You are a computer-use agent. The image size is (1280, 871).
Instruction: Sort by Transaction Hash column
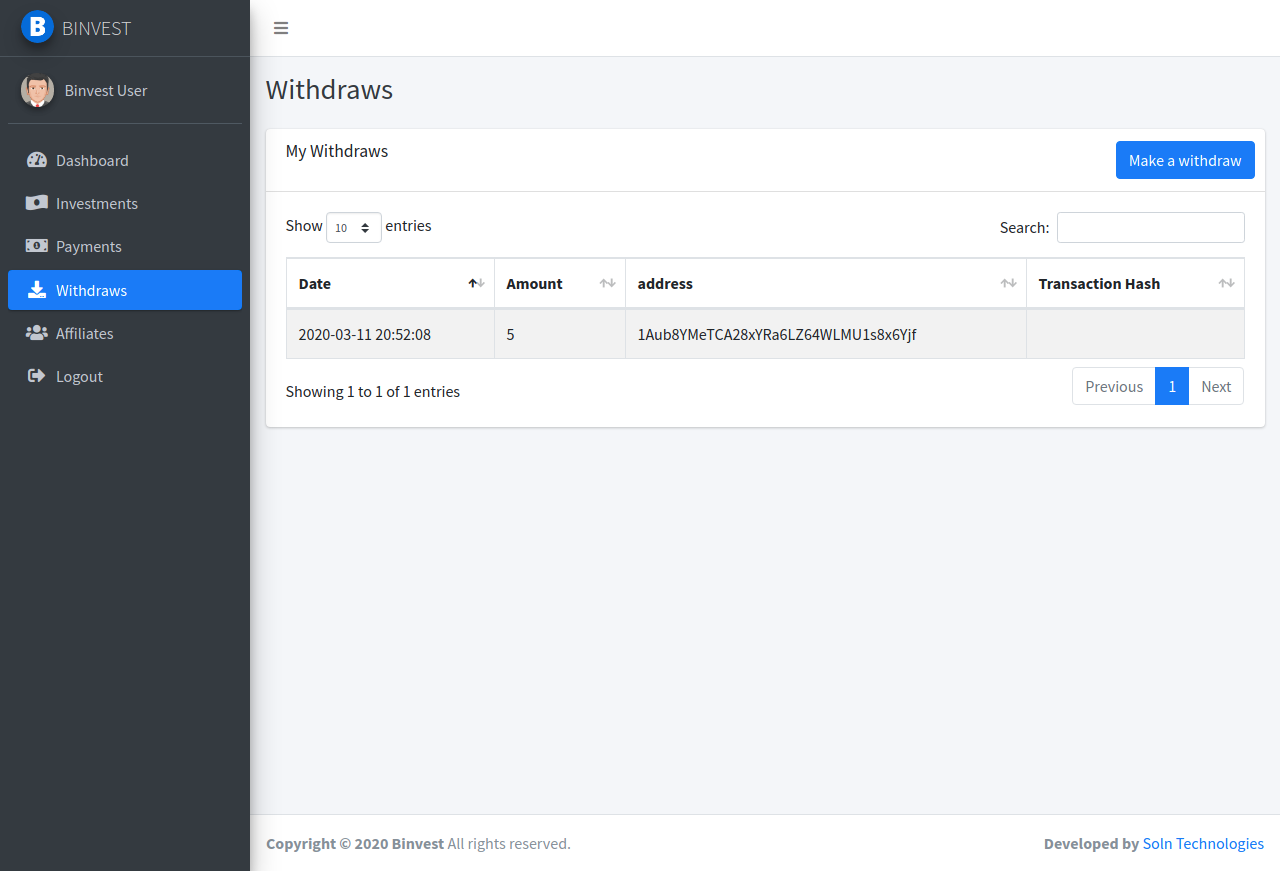pyautogui.click(x=1135, y=284)
